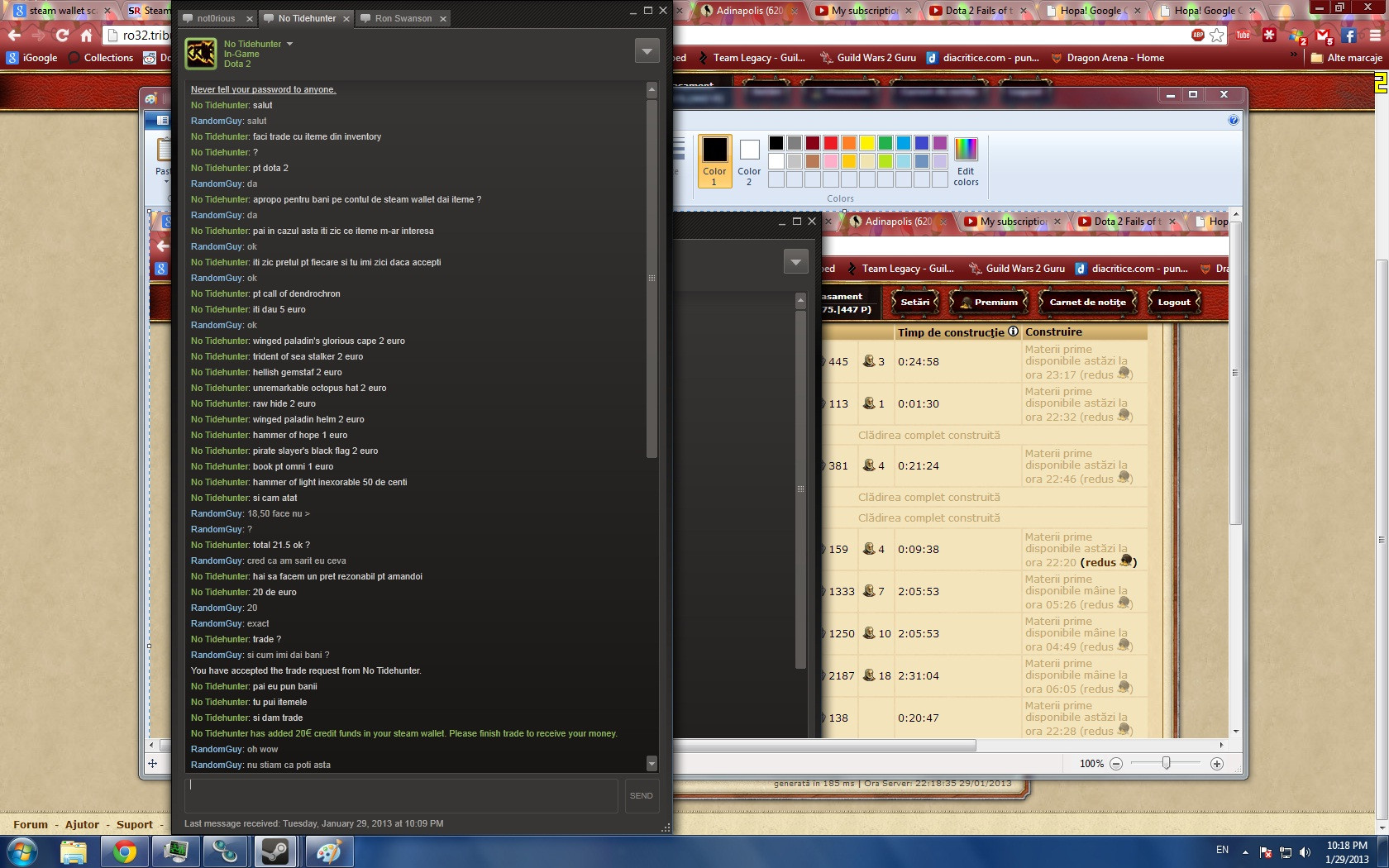This screenshot has width=1389, height=868.
Task: Open the Adinapolis browser tab
Action: point(748,11)
